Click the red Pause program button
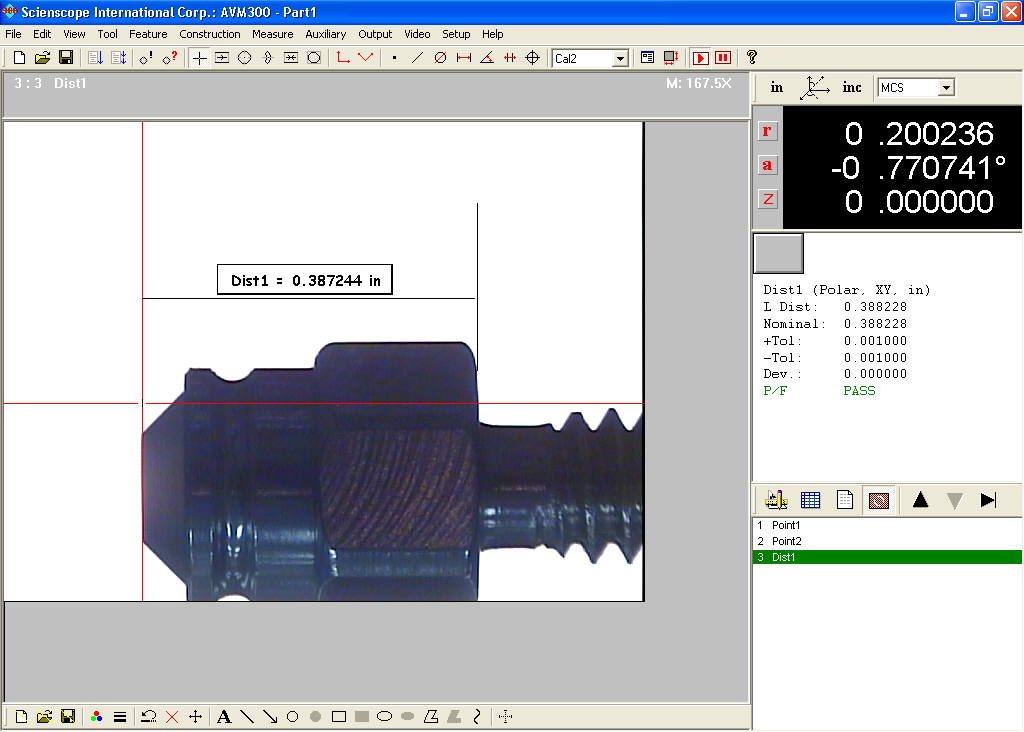Viewport: 1024px width, 732px height. tap(723, 57)
